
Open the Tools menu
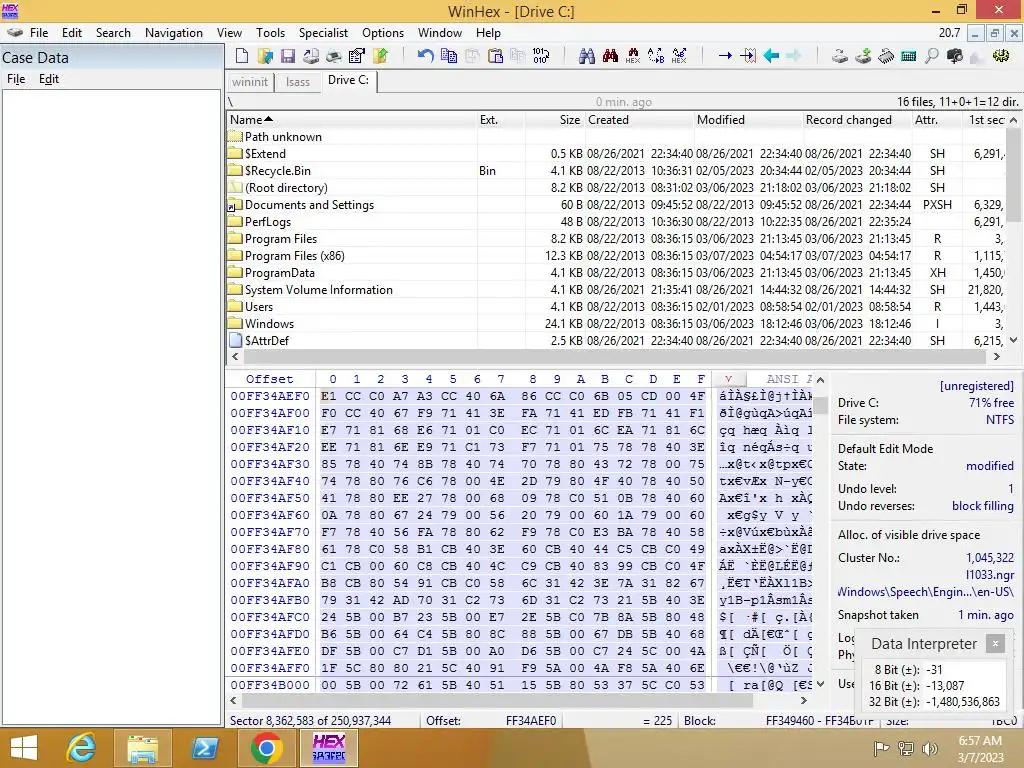[270, 33]
